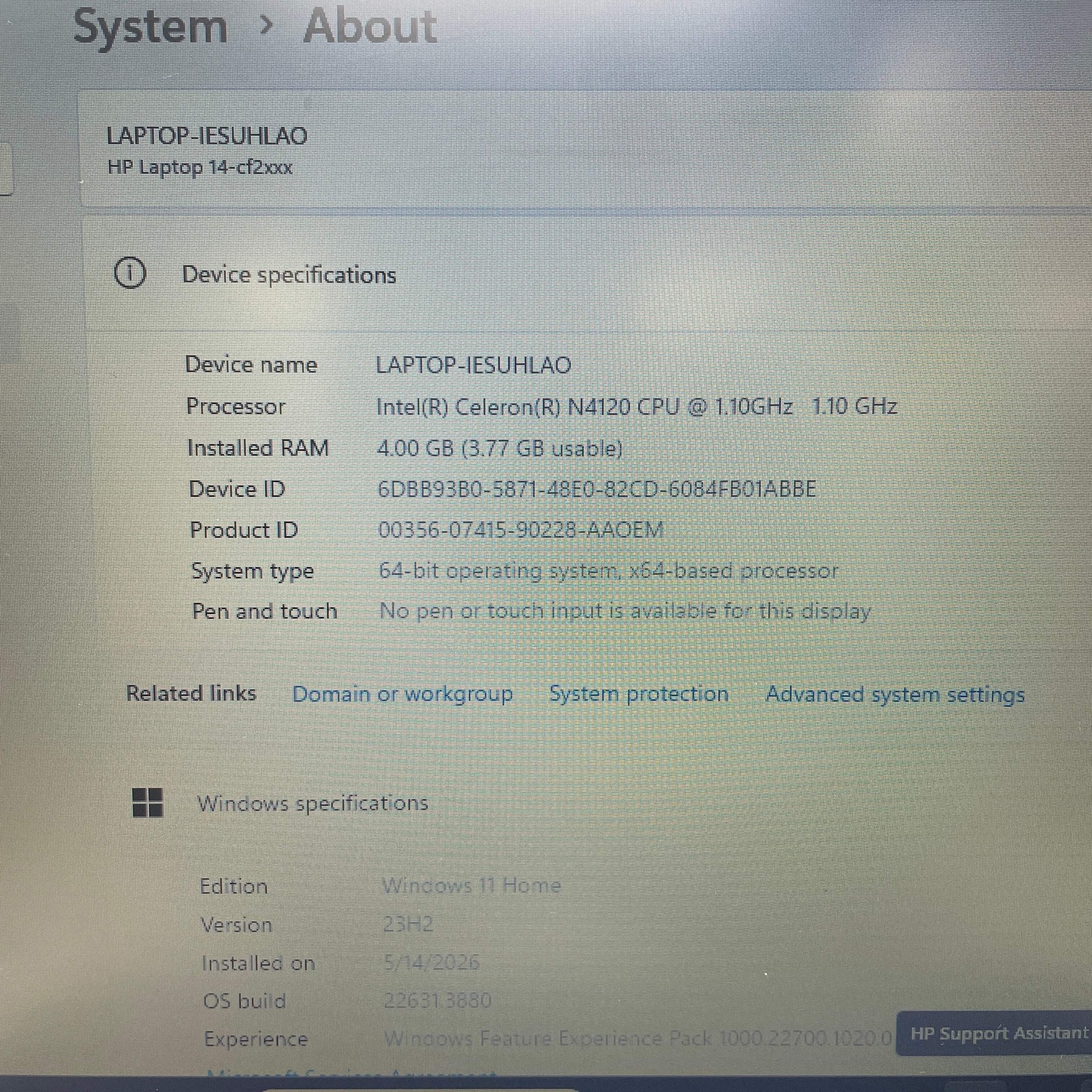Click the Processor label
The width and height of the screenshot is (1092, 1092).
tap(235, 406)
